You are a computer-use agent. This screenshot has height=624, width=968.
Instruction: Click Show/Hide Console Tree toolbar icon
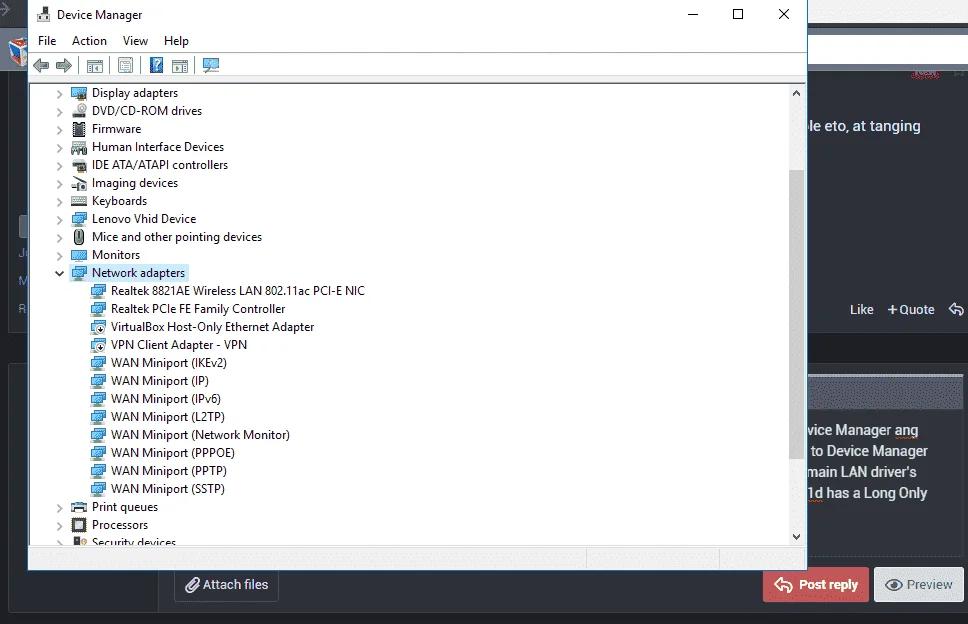pos(94,65)
